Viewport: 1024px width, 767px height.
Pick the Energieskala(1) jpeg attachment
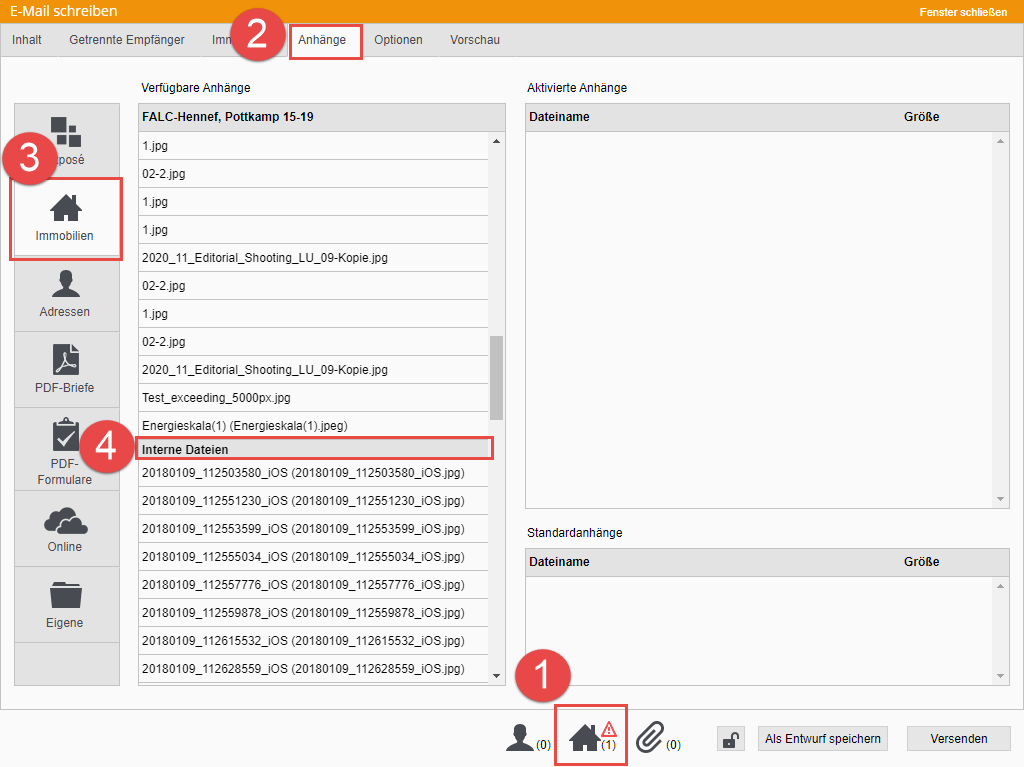(245, 426)
